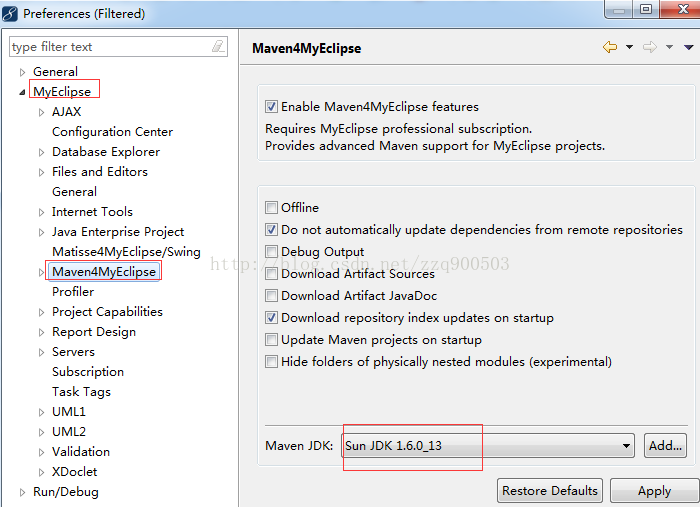This screenshot has width=700, height=507.
Task: Enable the Debug Output checkbox
Action: tap(271, 252)
